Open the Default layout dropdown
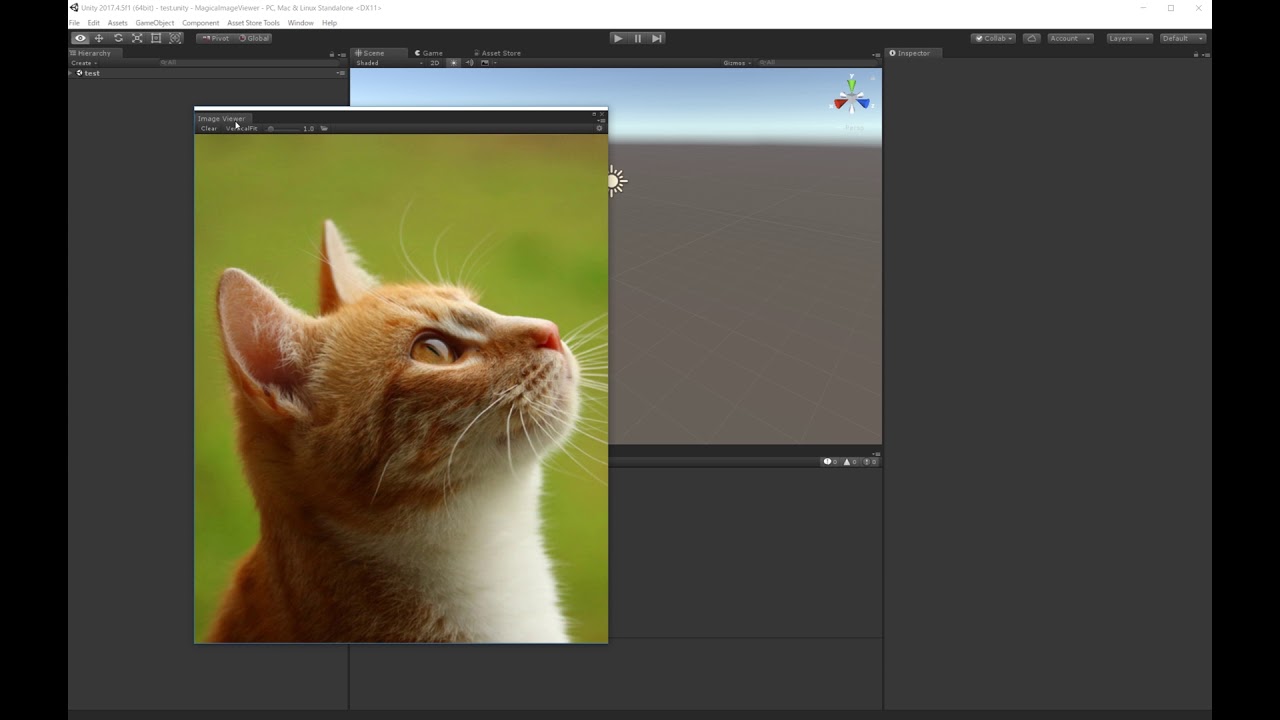The image size is (1280, 720). point(1183,38)
